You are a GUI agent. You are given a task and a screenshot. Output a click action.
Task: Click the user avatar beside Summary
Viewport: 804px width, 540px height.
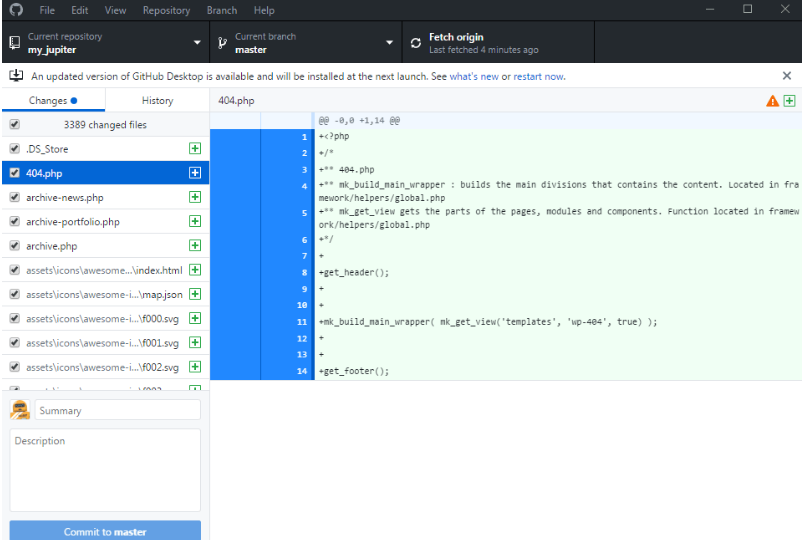pyautogui.click(x=20, y=410)
